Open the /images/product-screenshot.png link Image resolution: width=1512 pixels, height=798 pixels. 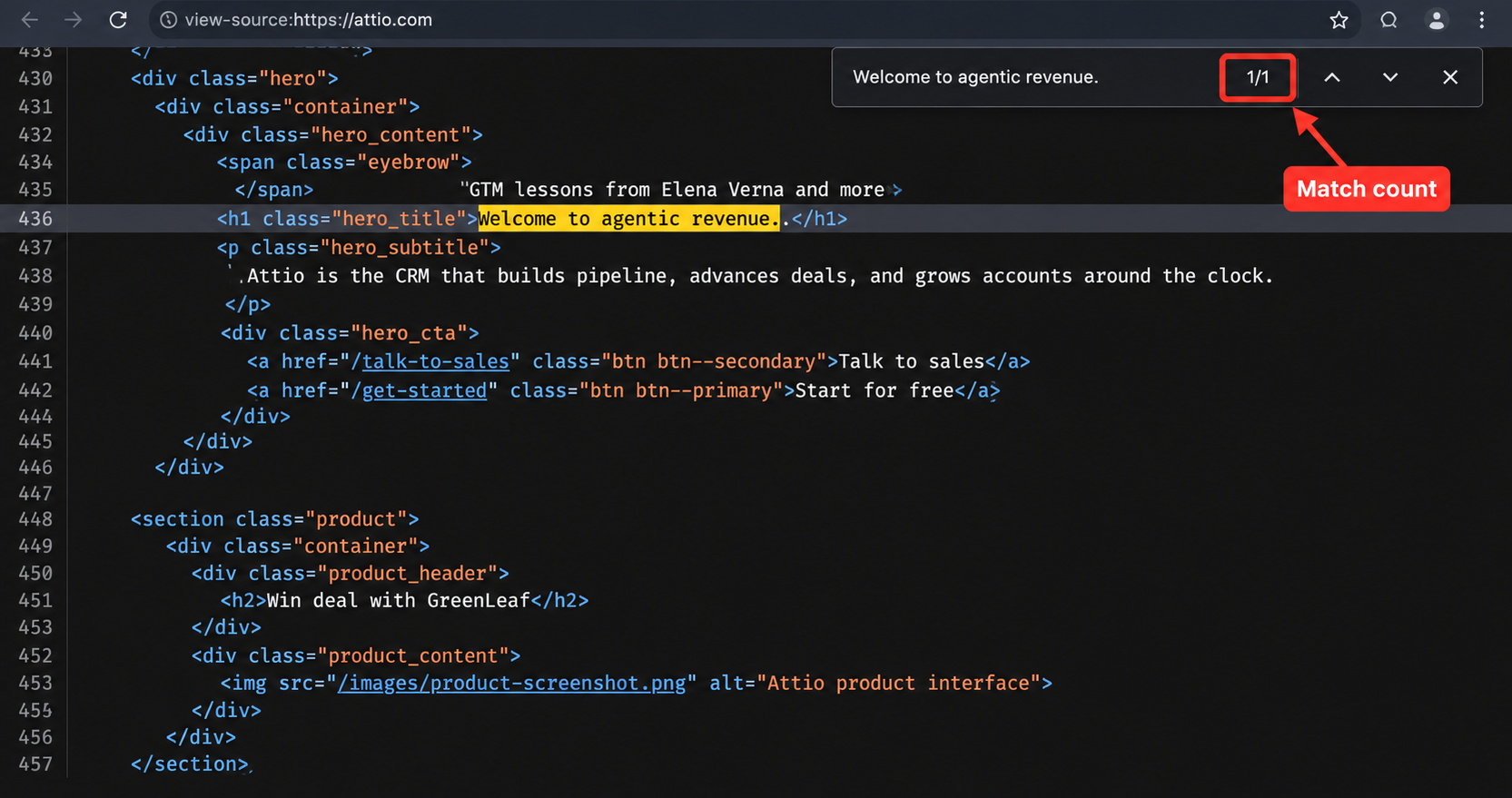coord(511,683)
